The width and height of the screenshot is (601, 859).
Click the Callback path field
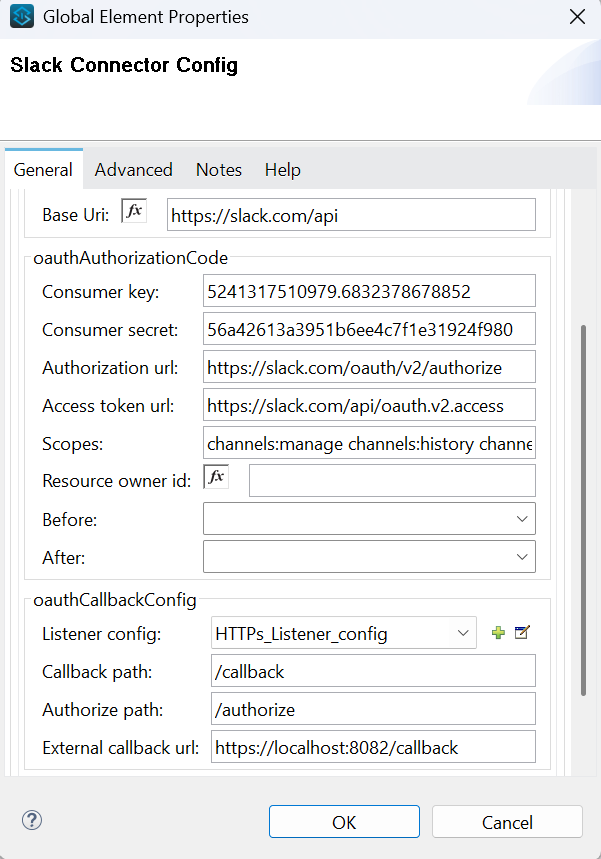pos(373,671)
